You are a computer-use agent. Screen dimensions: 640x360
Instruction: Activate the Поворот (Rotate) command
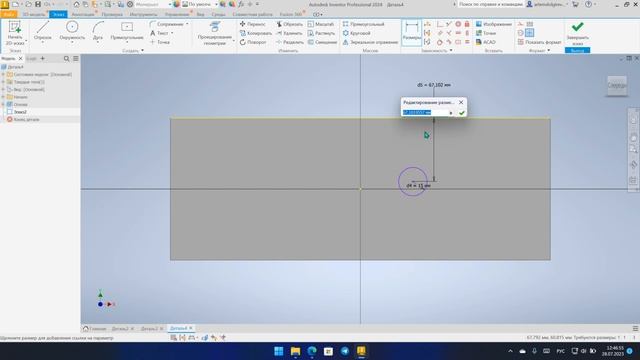tap(253, 42)
